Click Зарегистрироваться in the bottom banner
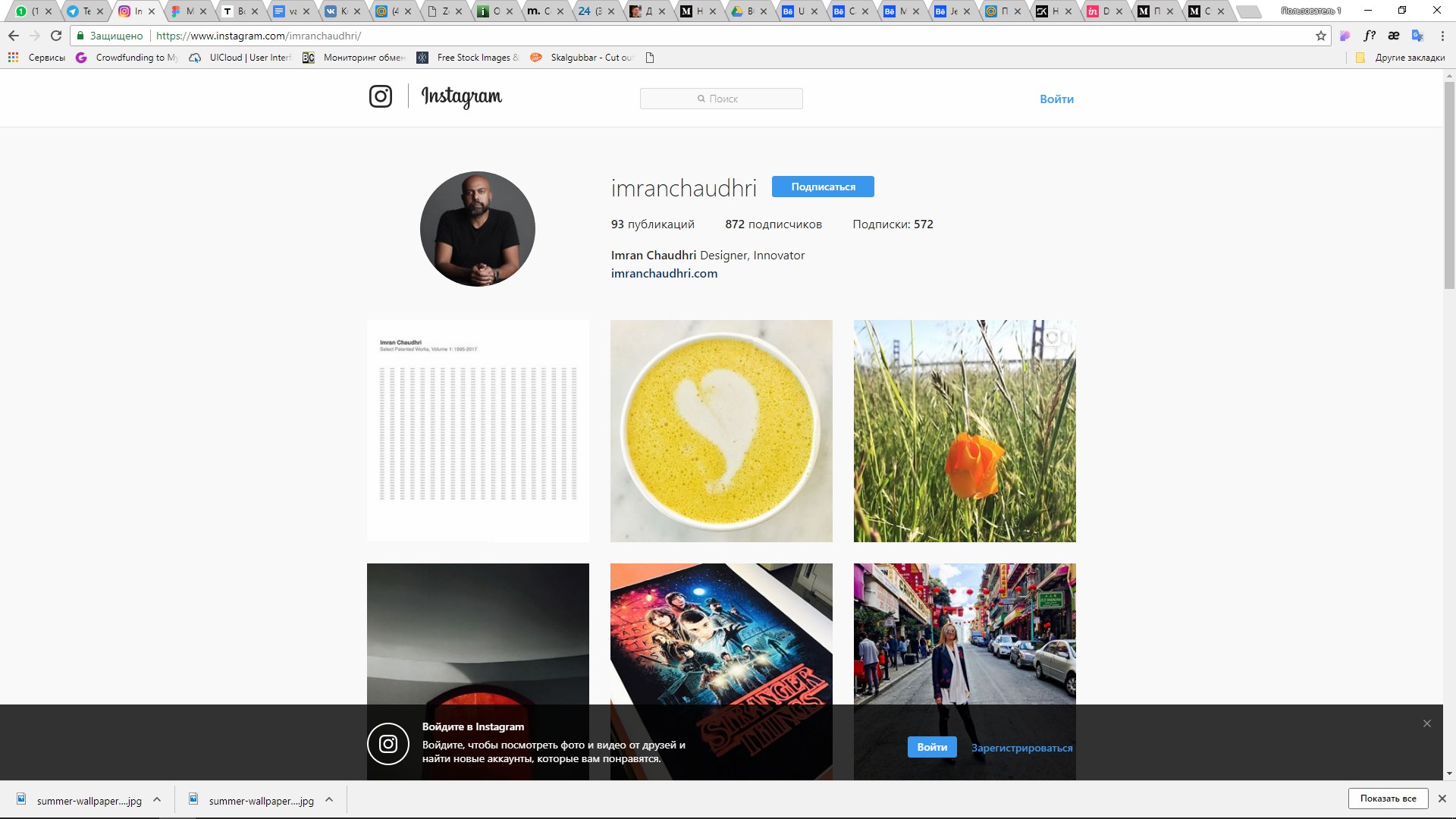 click(x=1021, y=748)
